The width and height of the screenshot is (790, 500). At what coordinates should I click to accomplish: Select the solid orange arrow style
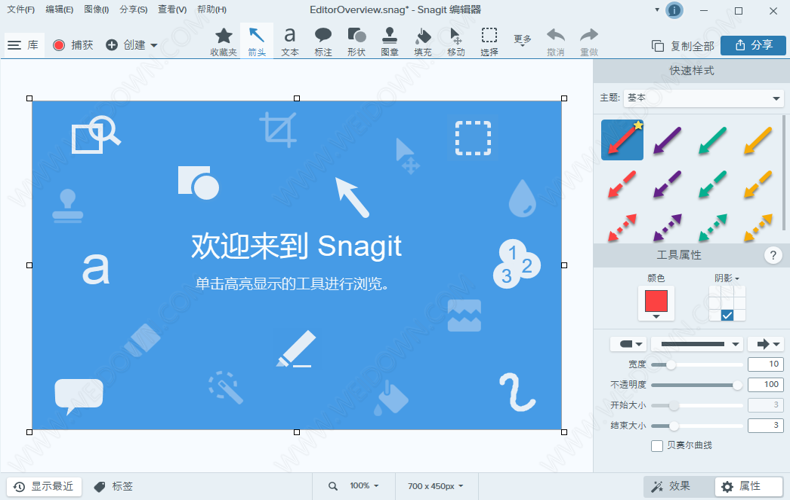pyautogui.click(x=758, y=140)
